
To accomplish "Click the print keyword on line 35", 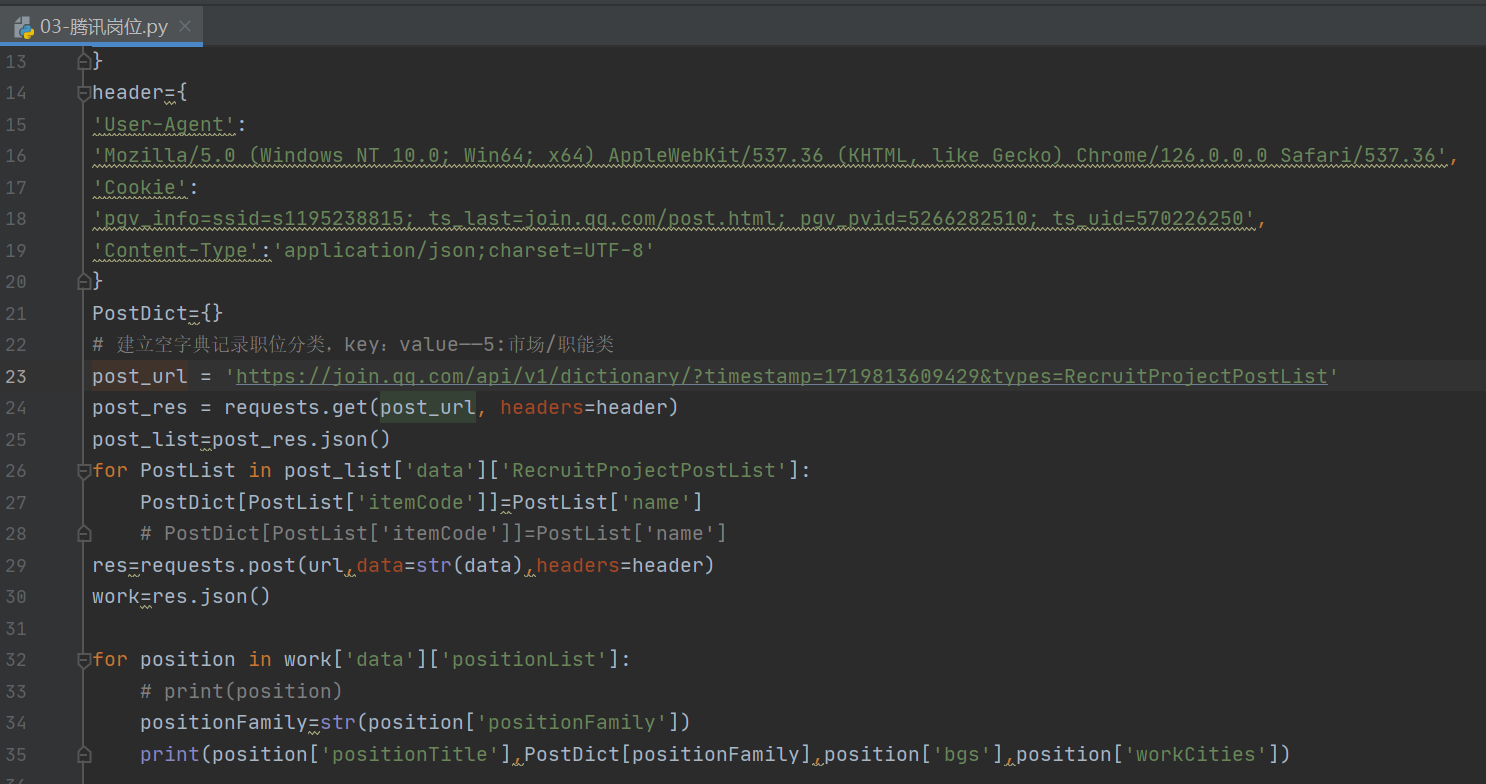I will coord(169,754).
